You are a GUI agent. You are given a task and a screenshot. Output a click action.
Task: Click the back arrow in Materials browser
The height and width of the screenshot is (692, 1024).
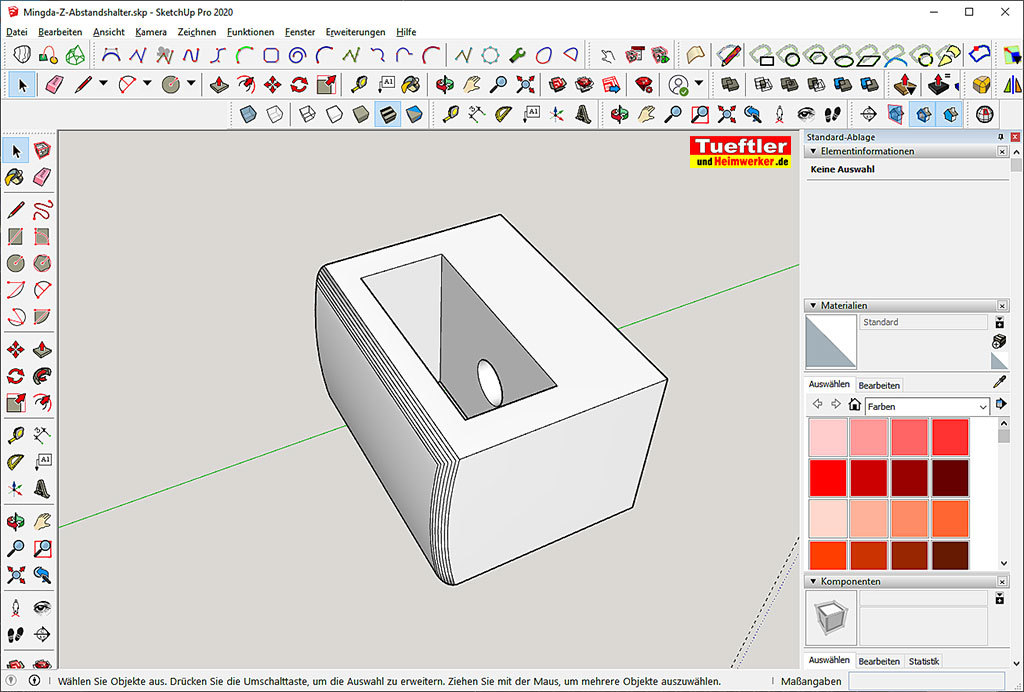[817, 405]
